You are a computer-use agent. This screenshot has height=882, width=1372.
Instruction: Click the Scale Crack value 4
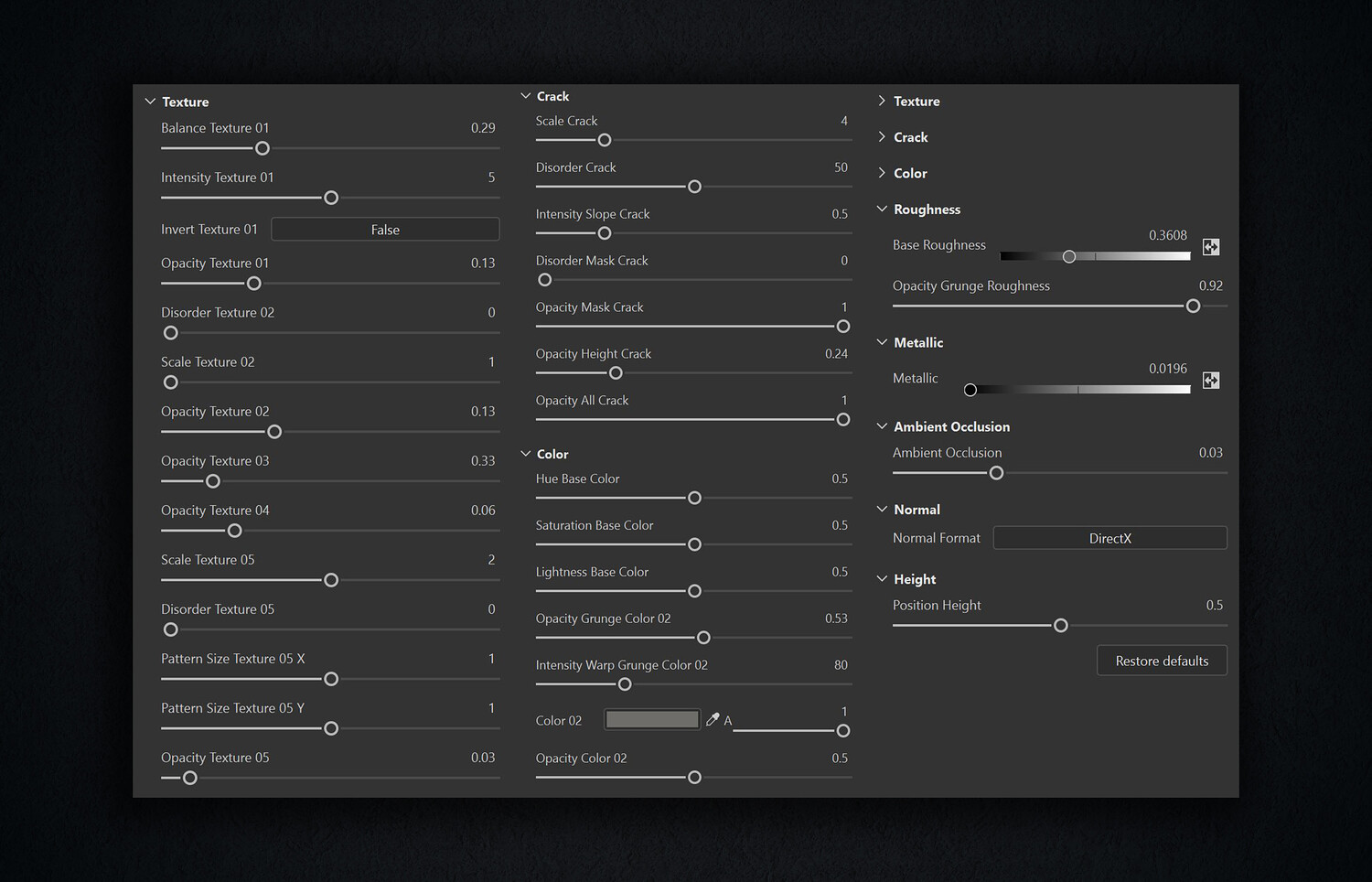843,121
